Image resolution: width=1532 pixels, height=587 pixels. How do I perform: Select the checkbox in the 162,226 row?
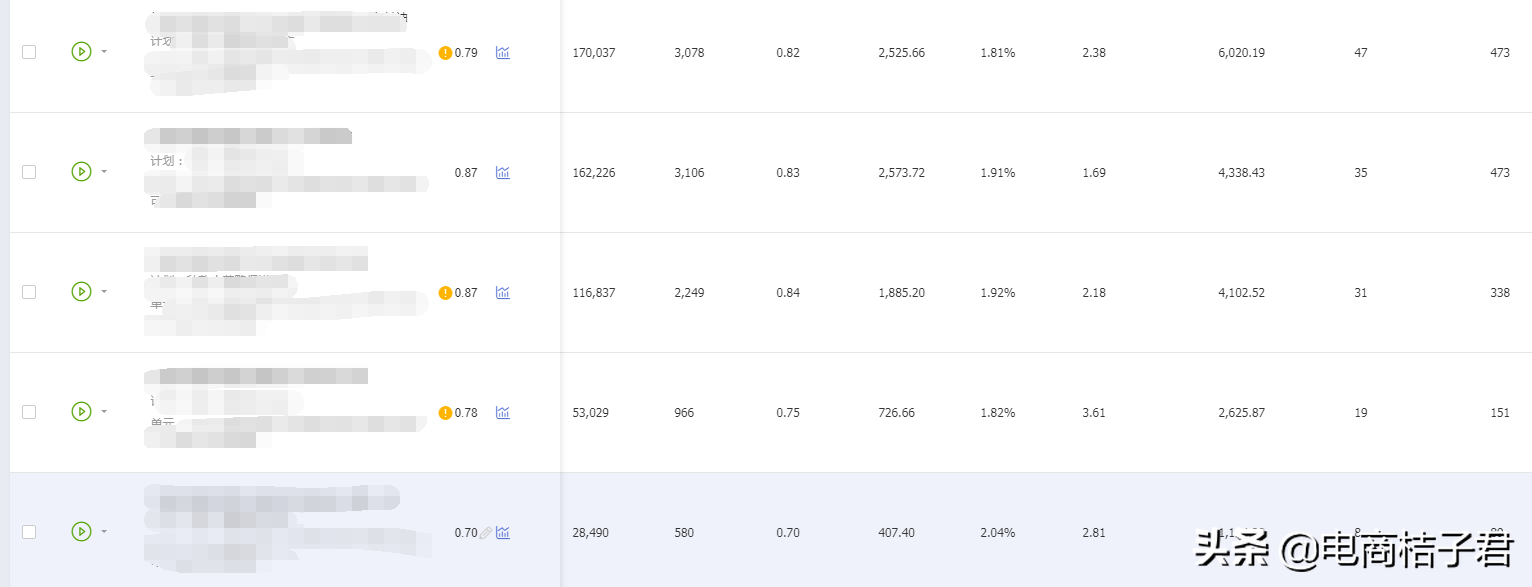pos(29,172)
